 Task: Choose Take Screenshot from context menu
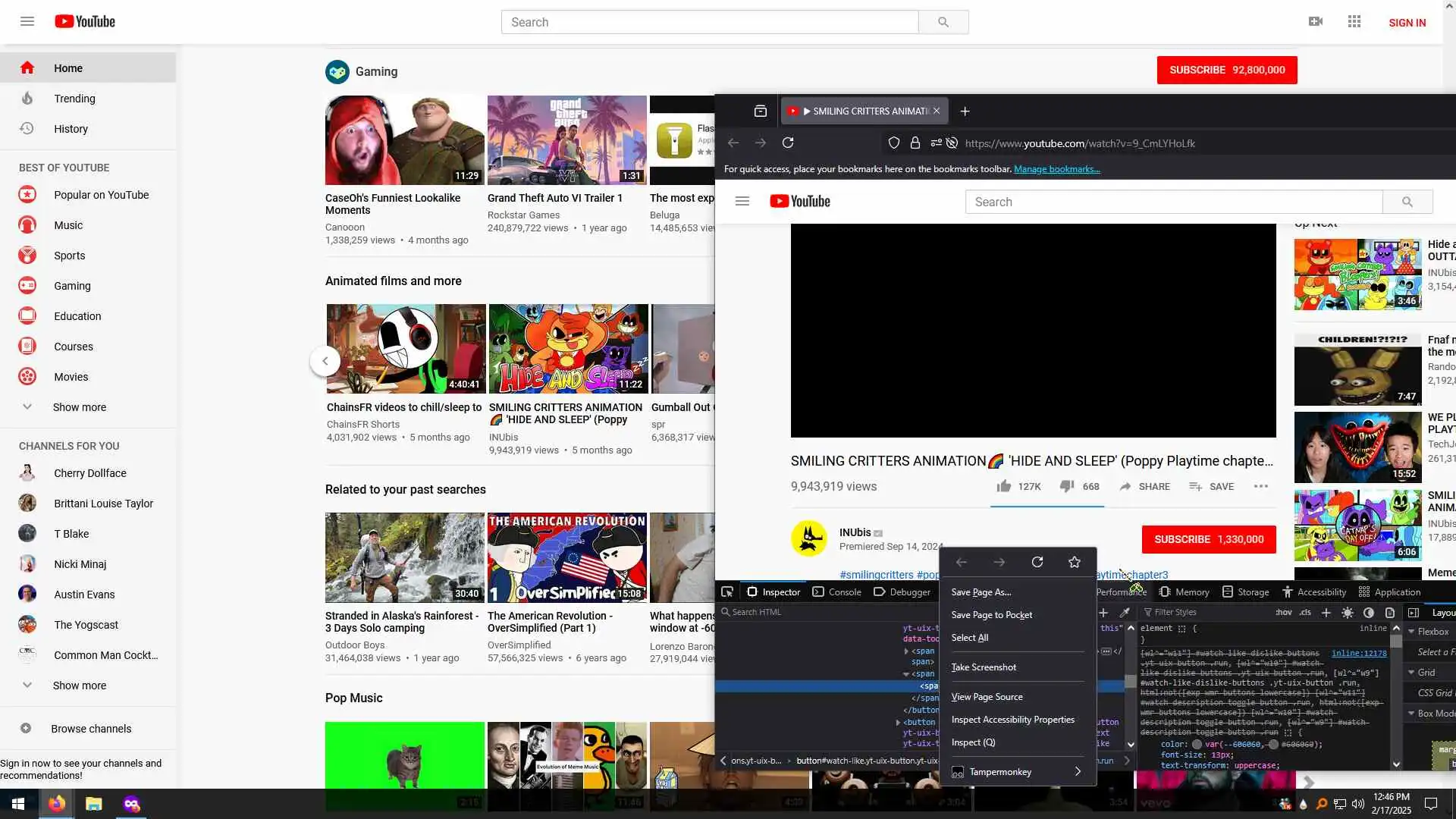(984, 667)
